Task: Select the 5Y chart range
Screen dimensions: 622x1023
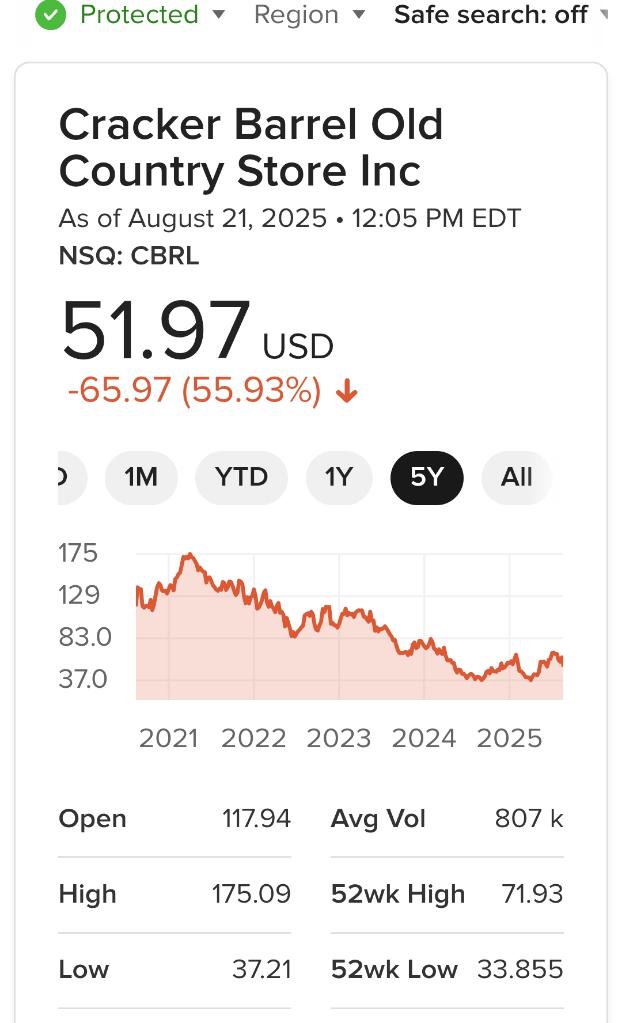Action: [427, 478]
